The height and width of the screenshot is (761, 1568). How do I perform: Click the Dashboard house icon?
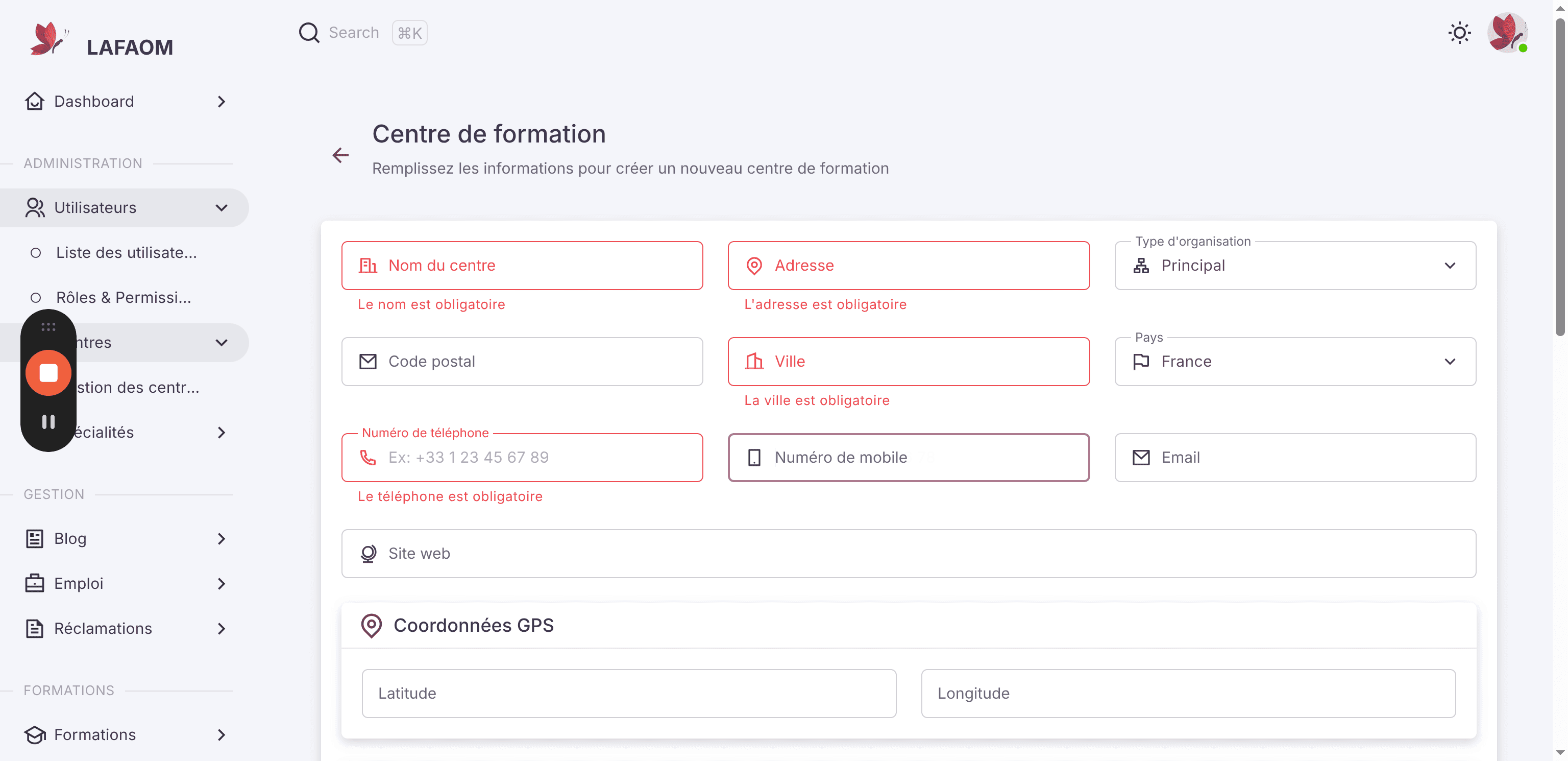click(x=35, y=101)
